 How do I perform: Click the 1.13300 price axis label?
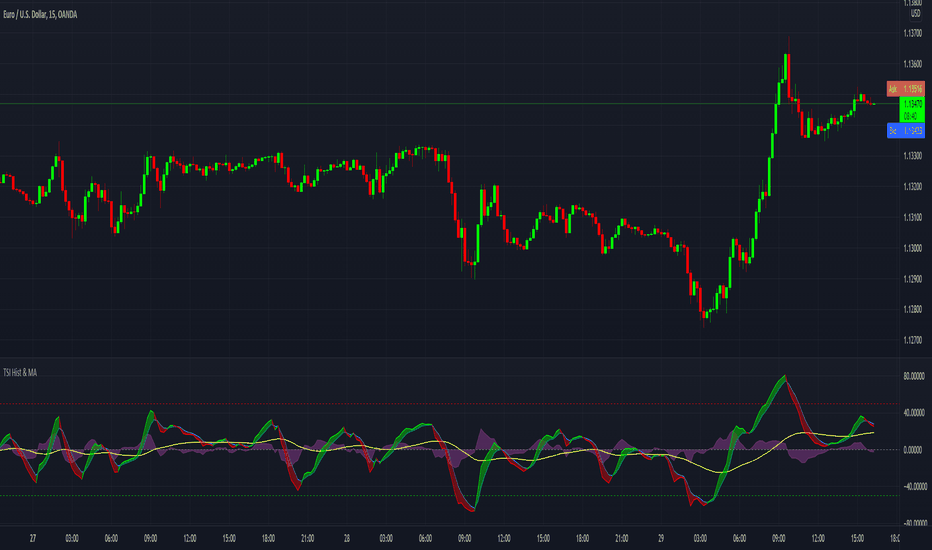coord(912,156)
